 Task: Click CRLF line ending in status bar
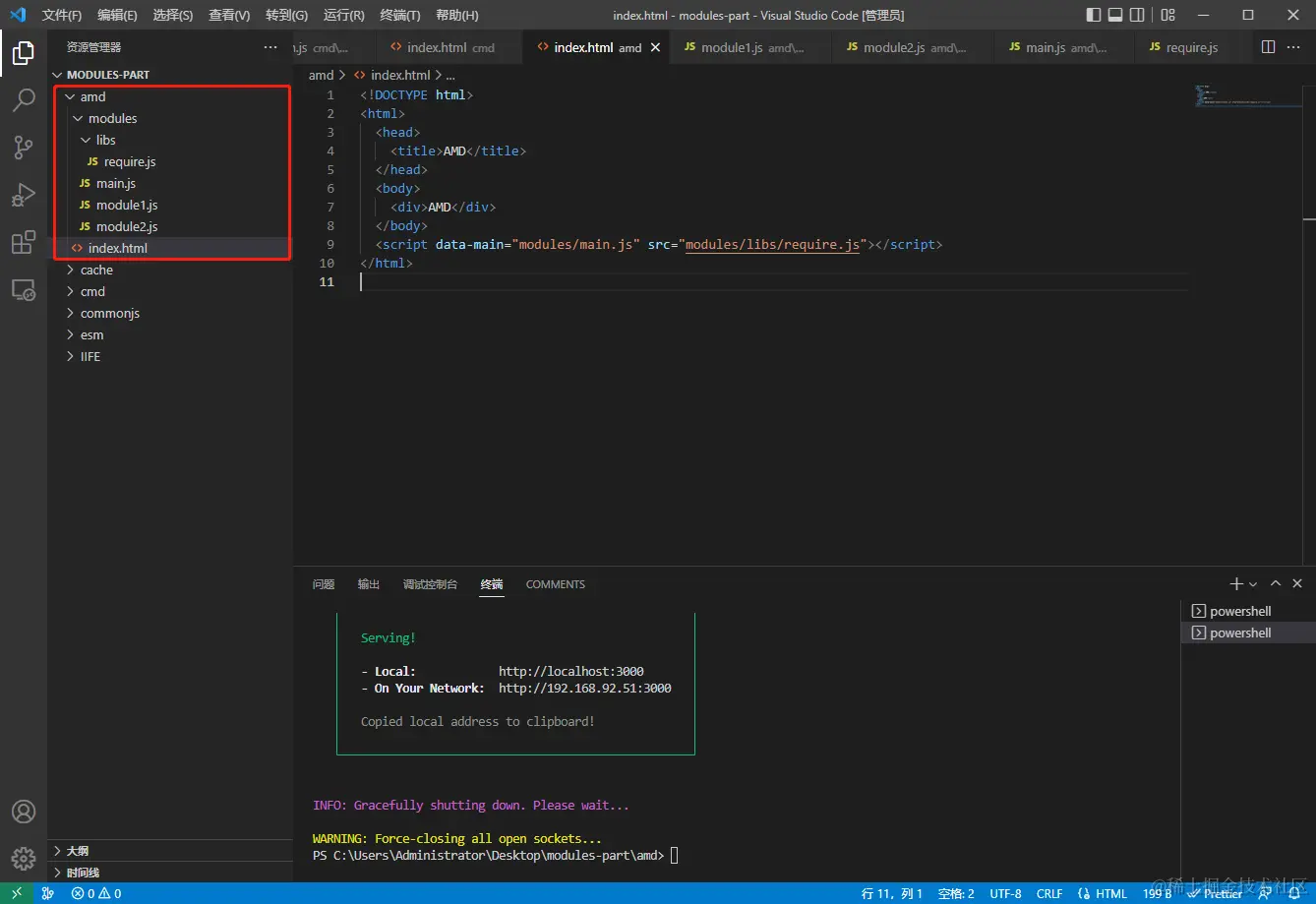[x=1049, y=893]
